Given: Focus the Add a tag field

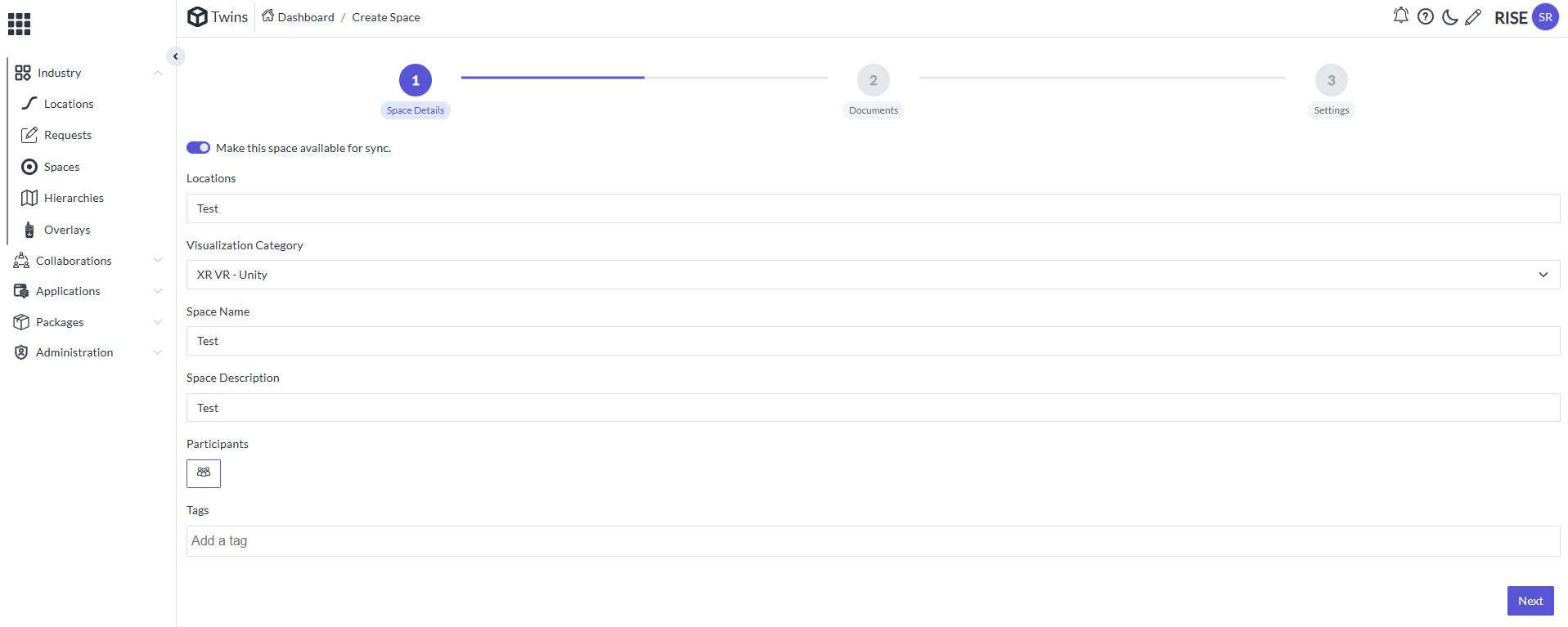Looking at the screenshot, I should pos(873,541).
